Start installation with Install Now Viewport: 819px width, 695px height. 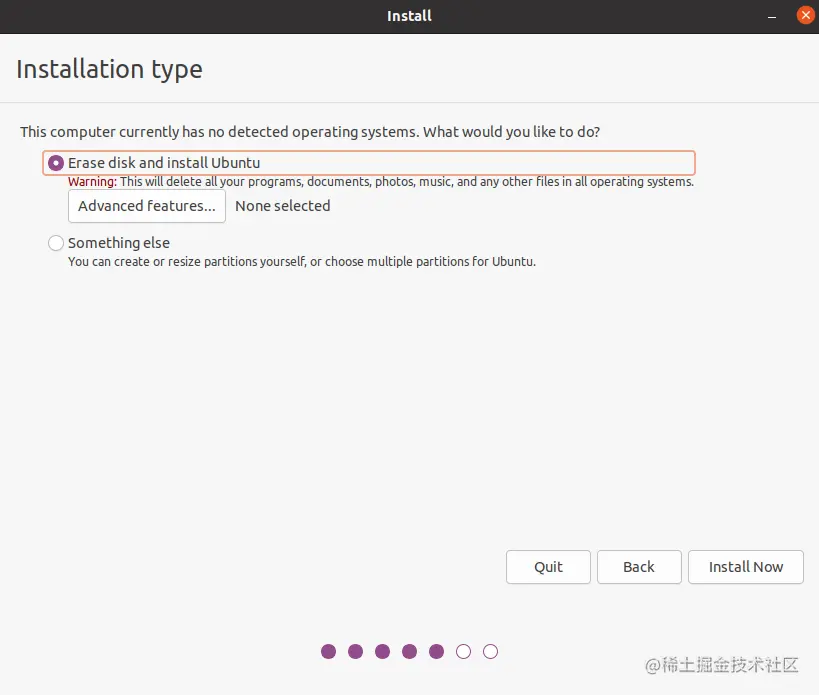coord(745,567)
